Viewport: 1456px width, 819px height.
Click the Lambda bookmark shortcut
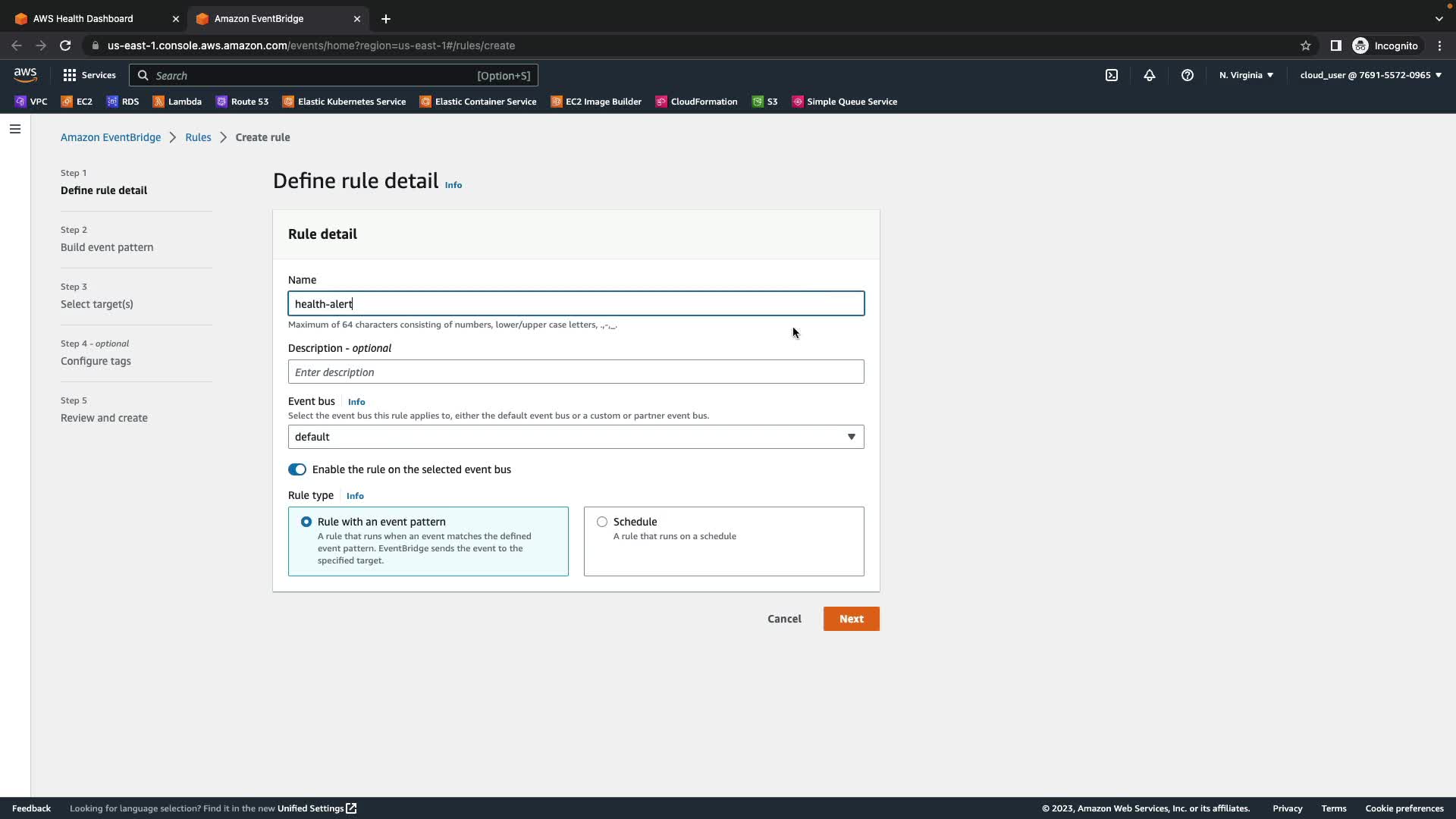[x=177, y=102]
